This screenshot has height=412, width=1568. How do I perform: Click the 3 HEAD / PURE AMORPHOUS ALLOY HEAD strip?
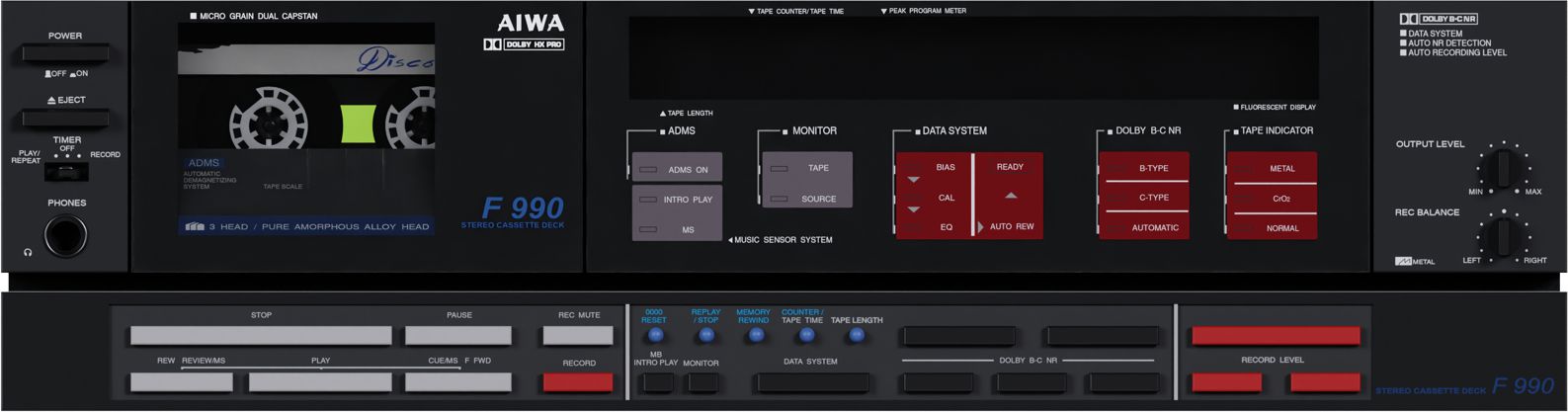tap(307, 226)
